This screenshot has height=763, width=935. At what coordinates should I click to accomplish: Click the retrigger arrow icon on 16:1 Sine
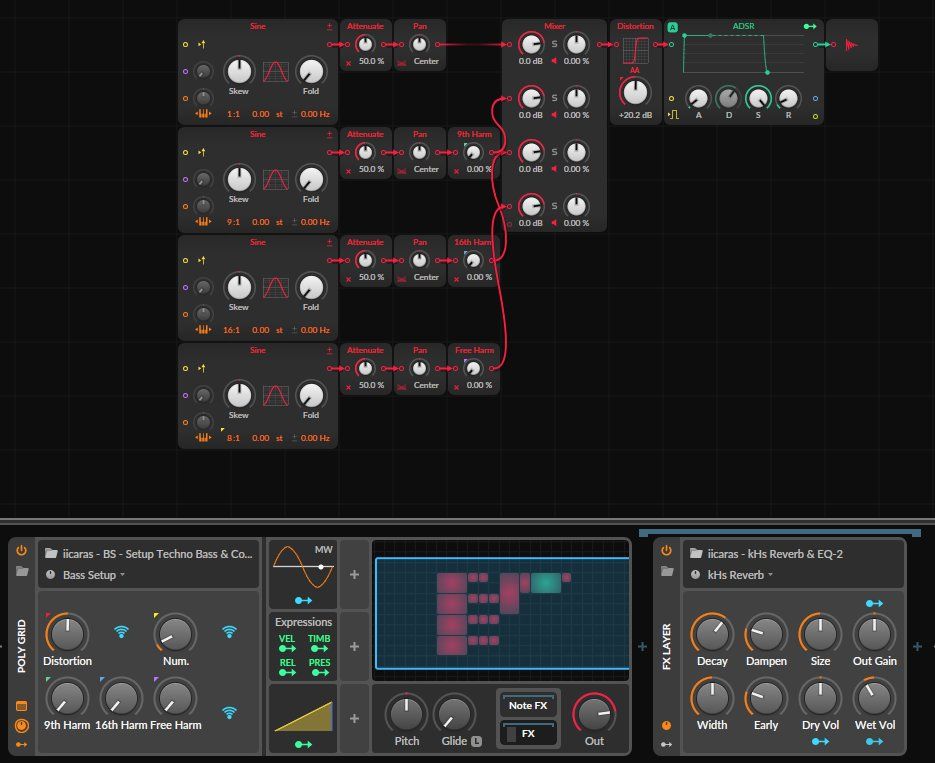coord(202,260)
